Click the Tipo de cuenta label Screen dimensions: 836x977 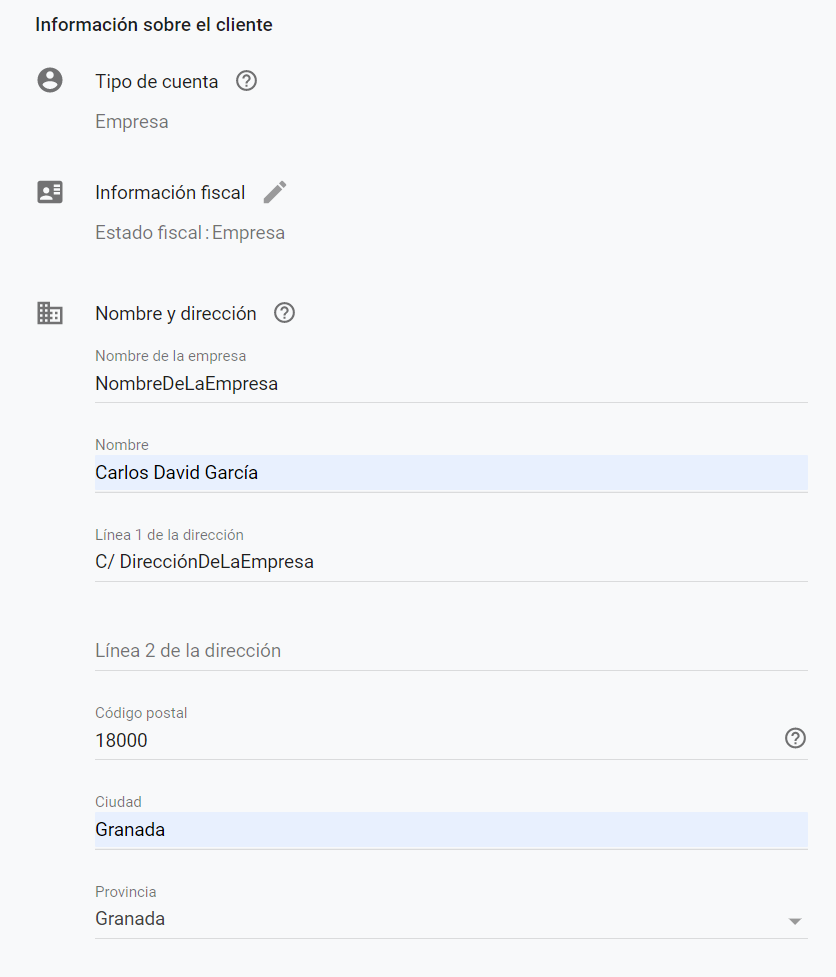[x=156, y=82]
